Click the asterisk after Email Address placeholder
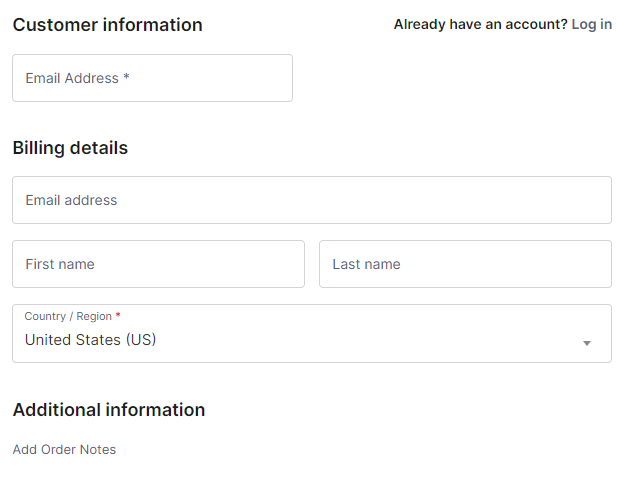Viewport: 633px width, 477px height. (126, 78)
